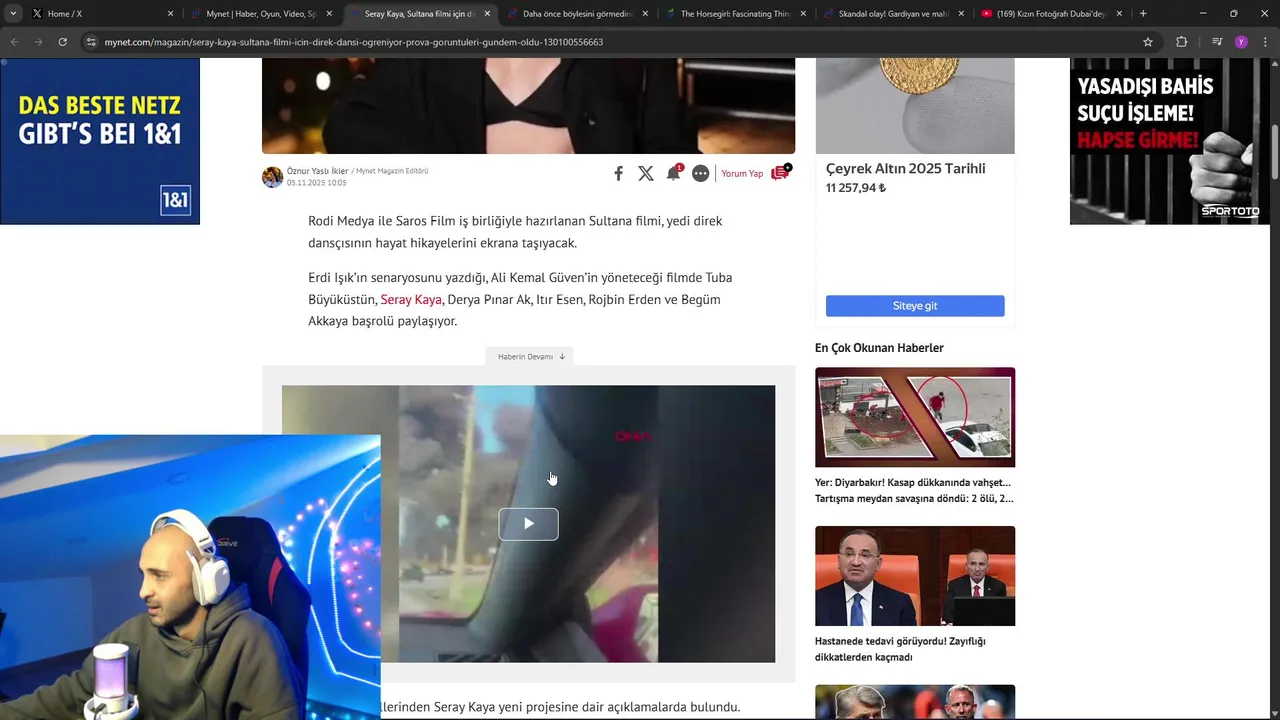Screen dimensions: 1280x720
Task: Click the article date 05.11.2025 10:05
Action: 316,183
